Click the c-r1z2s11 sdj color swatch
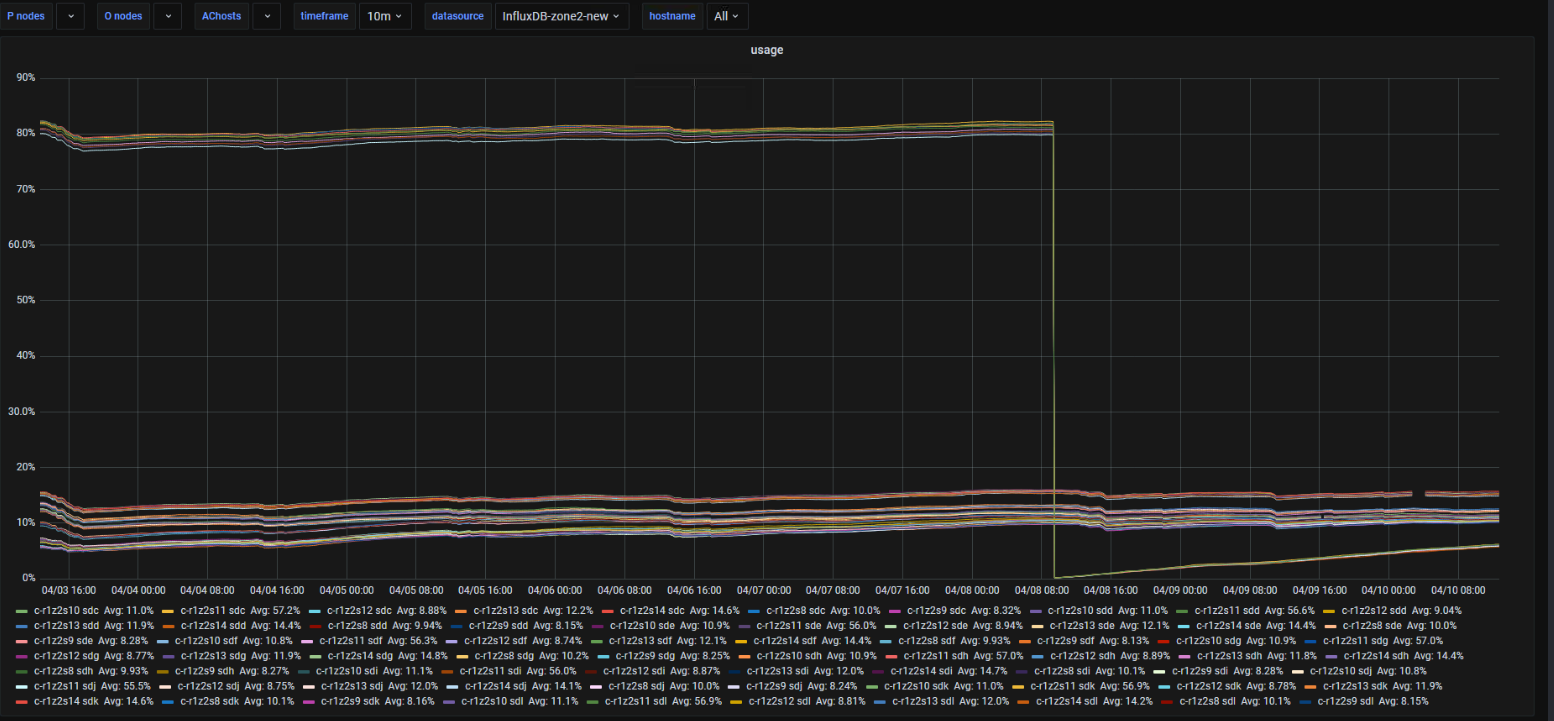1554x721 pixels. [x=22, y=686]
